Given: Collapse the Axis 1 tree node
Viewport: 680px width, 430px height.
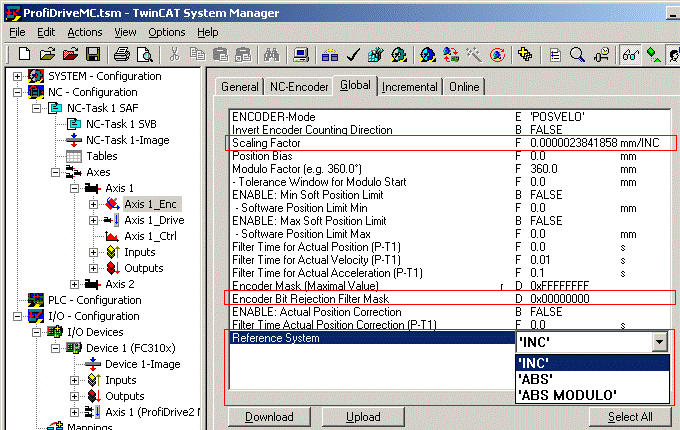Looking at the screenshot, I should pyautogui.click(x=75, y=189).
